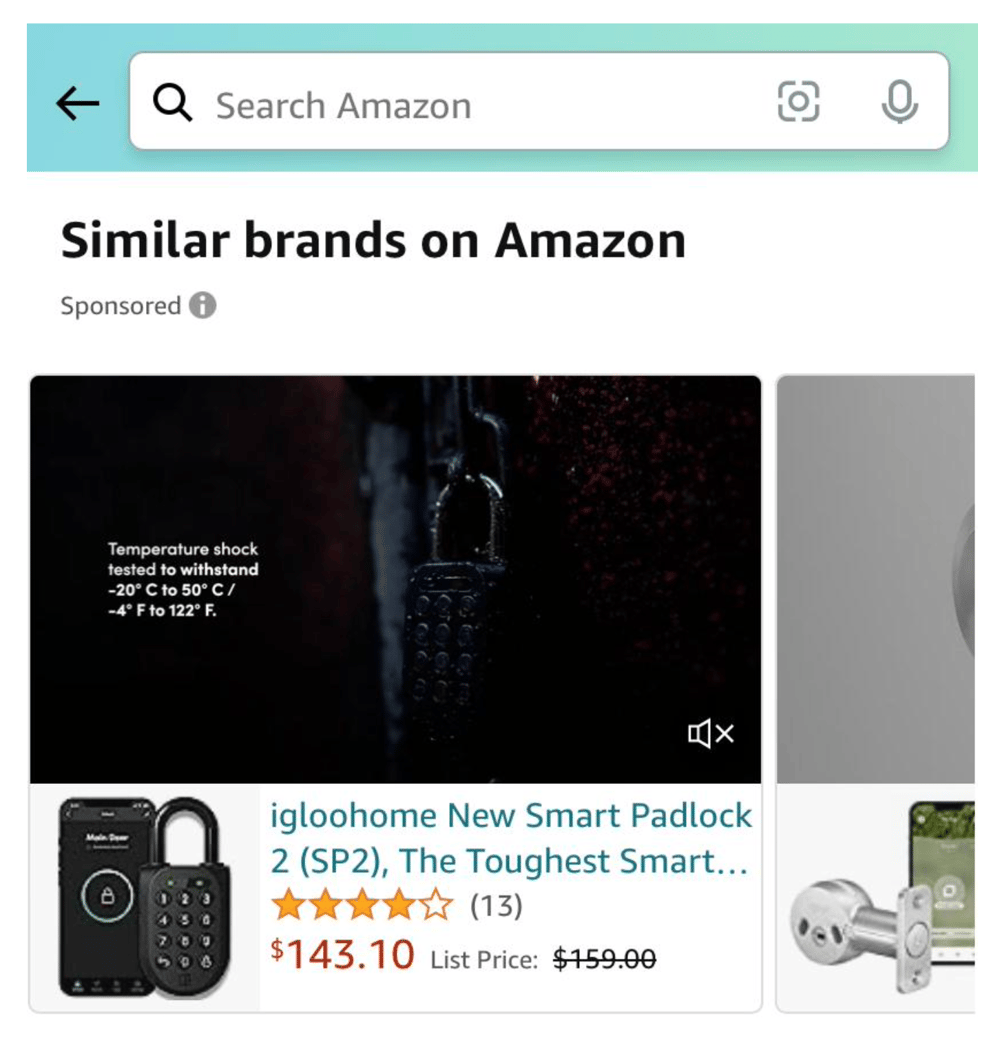Click the magnifying glass search icon
This screenshot has width=1000, height=1042.
[x=173, y=102]
